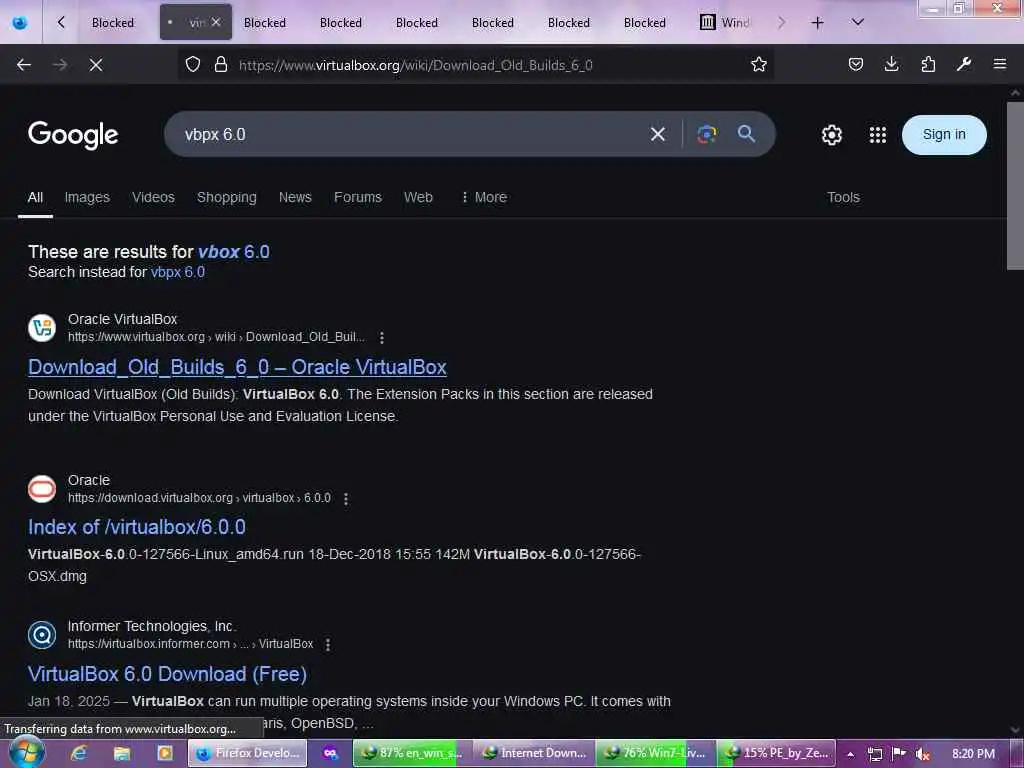Image resolution: width=1024 pixels, height=768 pixels.
Task: Switch to Firefox Developer taskbar button
Action: [248, 753]
